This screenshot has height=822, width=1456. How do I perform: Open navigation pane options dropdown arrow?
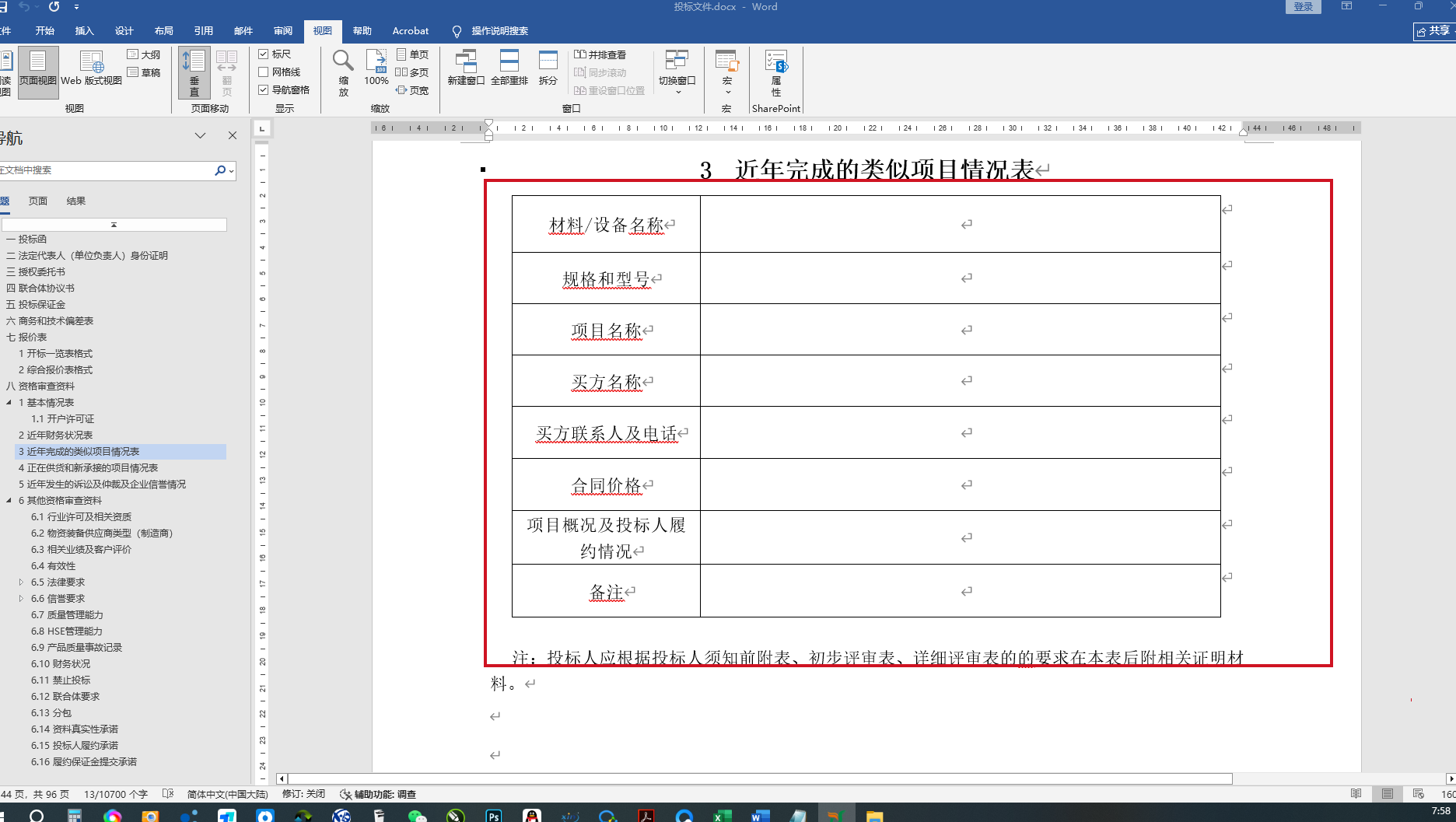point(200,135)
